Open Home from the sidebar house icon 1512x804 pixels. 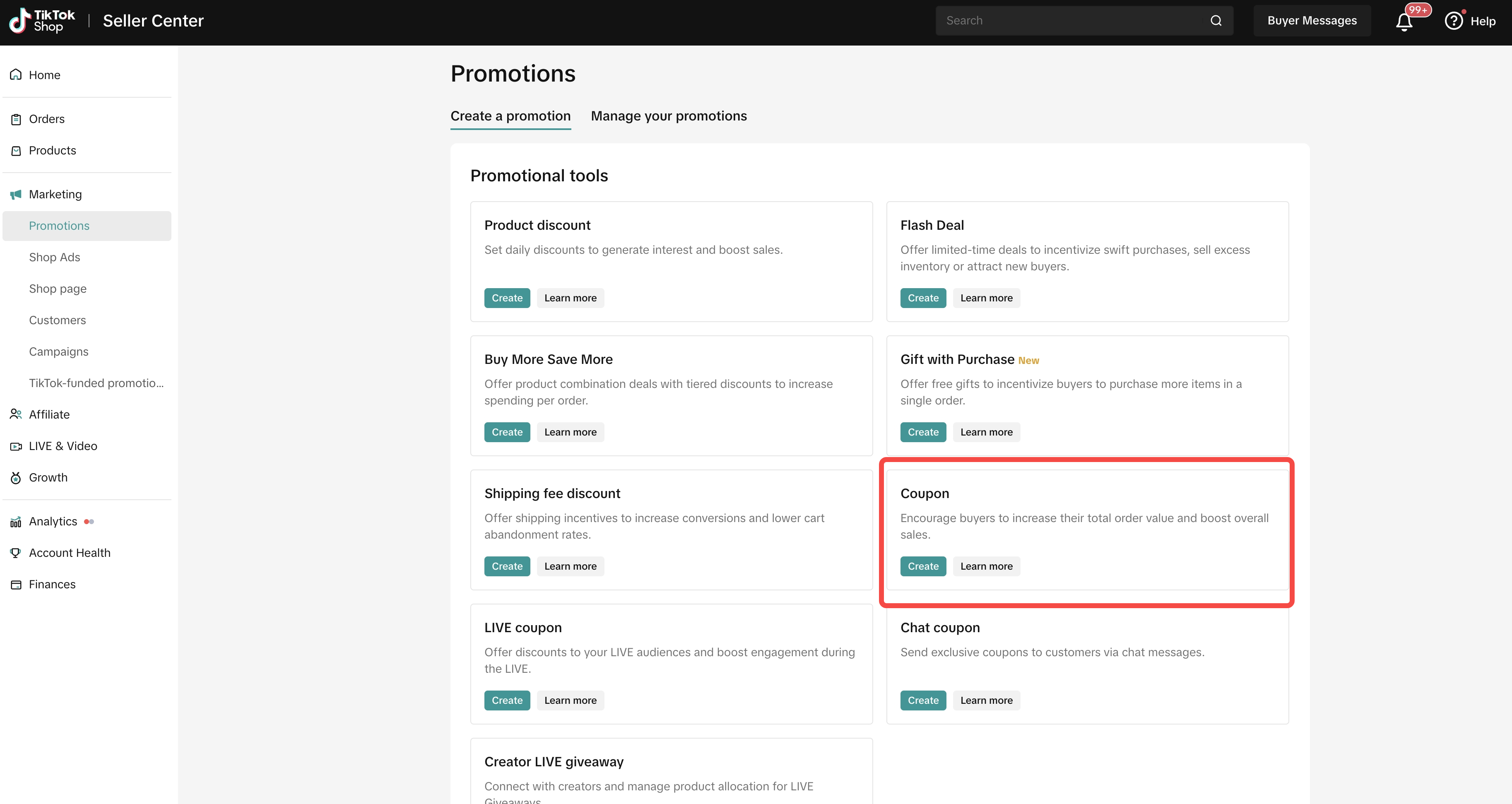(x=16, y=75)
